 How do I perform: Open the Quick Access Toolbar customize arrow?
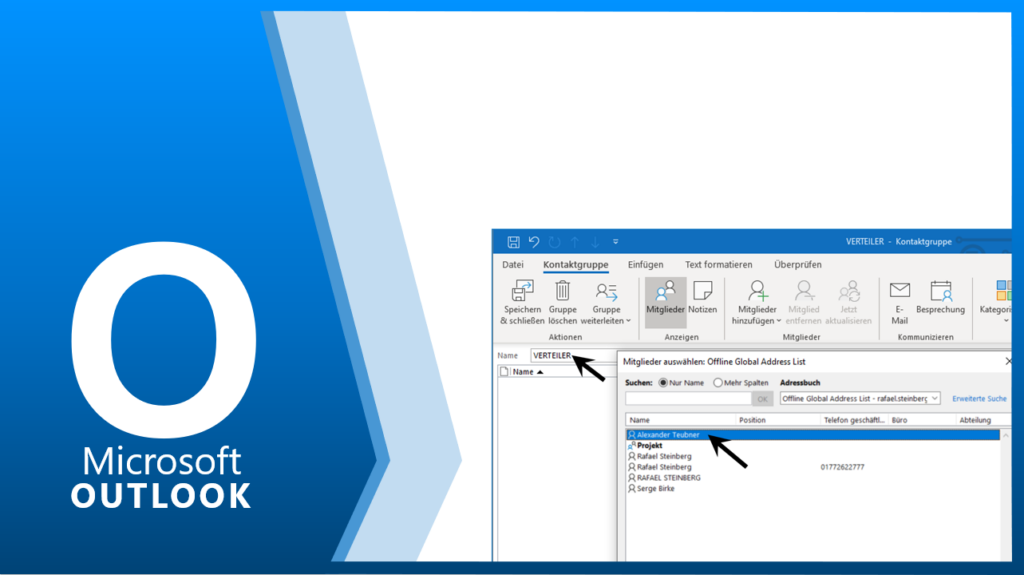(616, 242)
